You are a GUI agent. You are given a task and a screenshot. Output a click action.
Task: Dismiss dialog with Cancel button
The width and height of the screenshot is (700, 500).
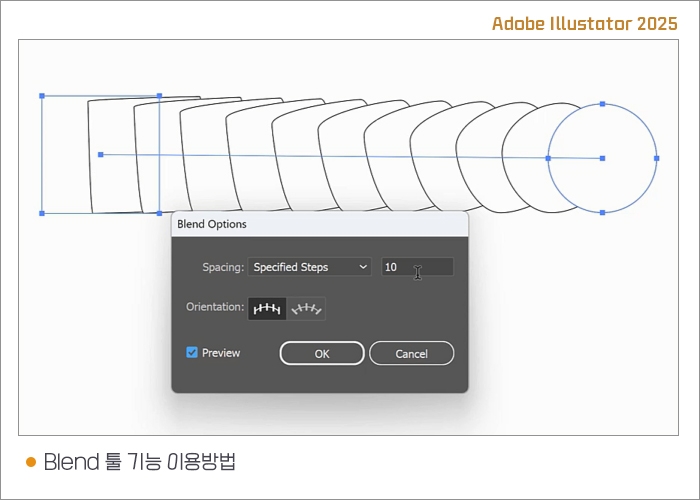[412, 354]
